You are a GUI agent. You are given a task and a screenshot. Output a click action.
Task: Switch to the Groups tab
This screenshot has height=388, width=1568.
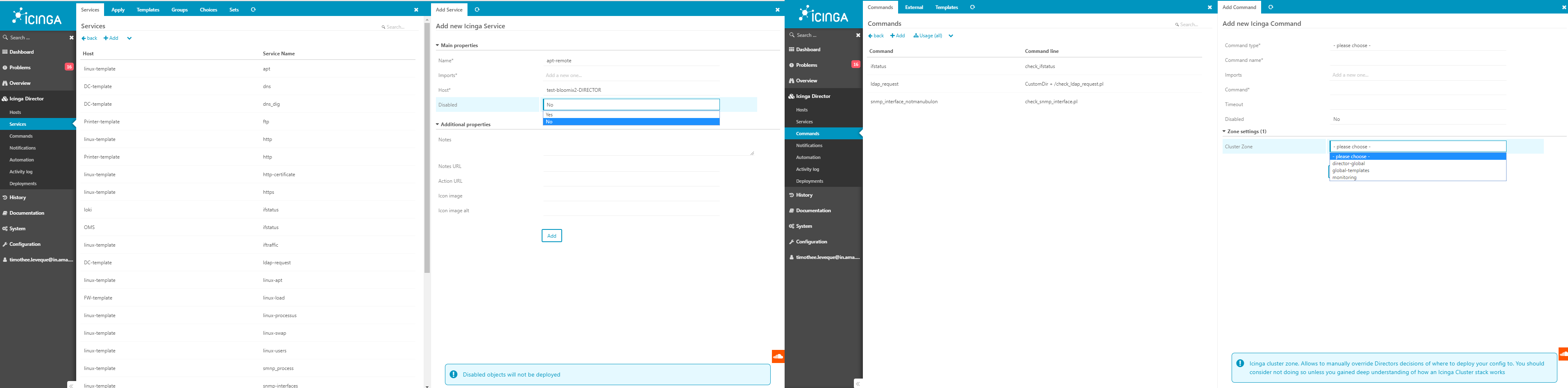(179, 10)
